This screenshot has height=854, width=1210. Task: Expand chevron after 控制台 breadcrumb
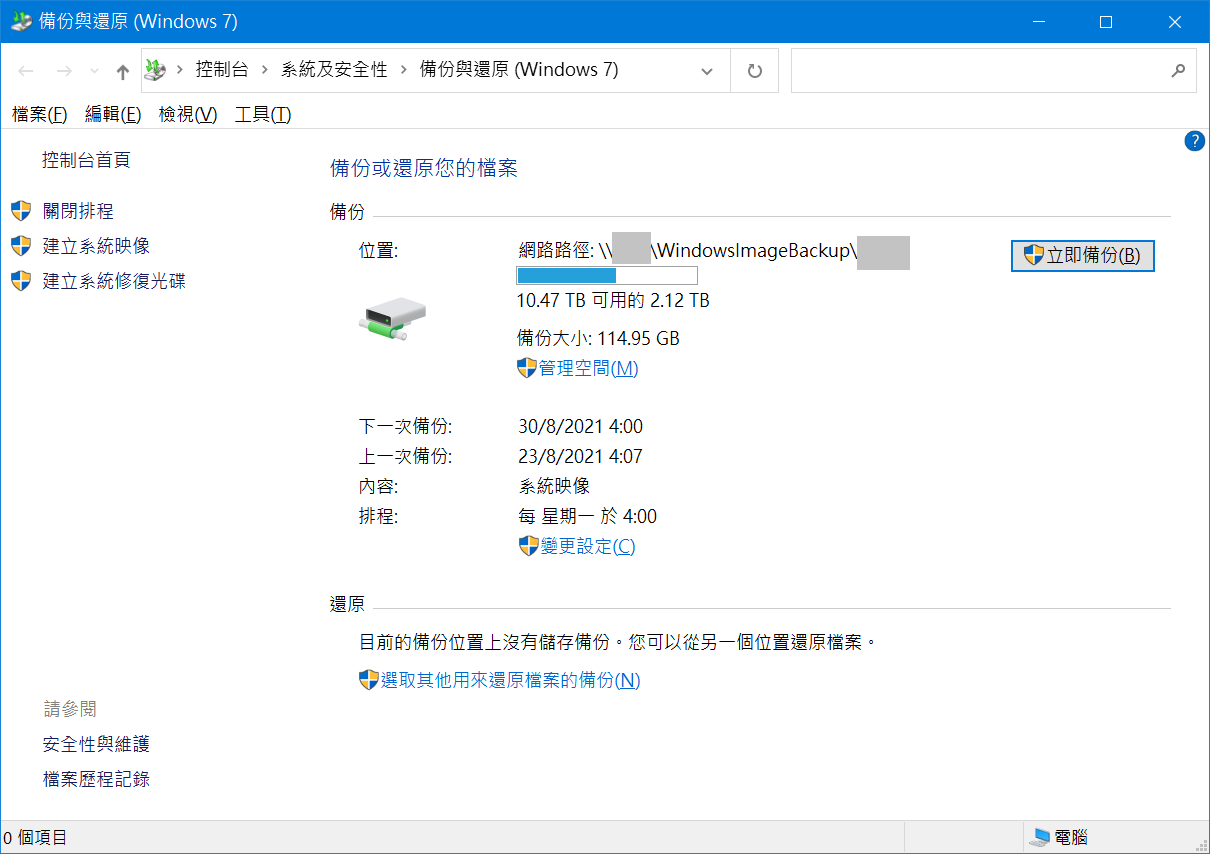(265, 70)
